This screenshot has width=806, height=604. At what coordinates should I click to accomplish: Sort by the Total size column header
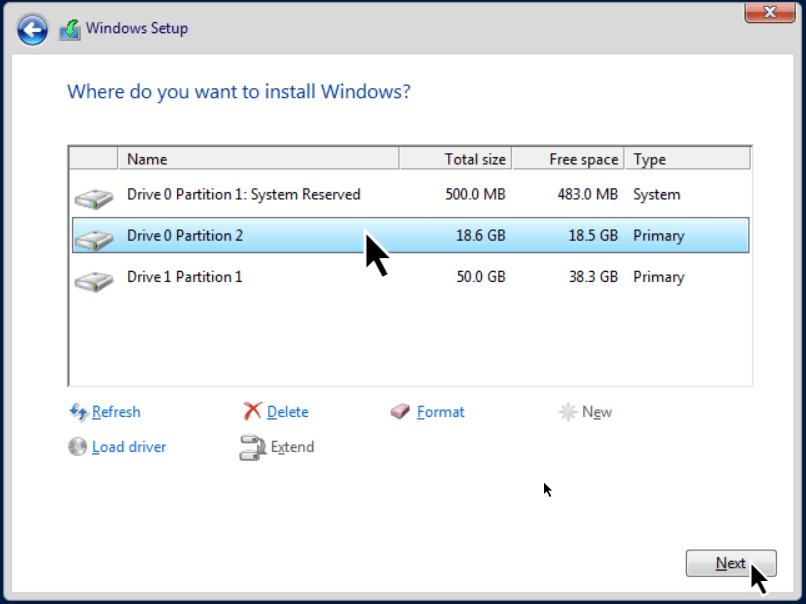click(455, 159)
